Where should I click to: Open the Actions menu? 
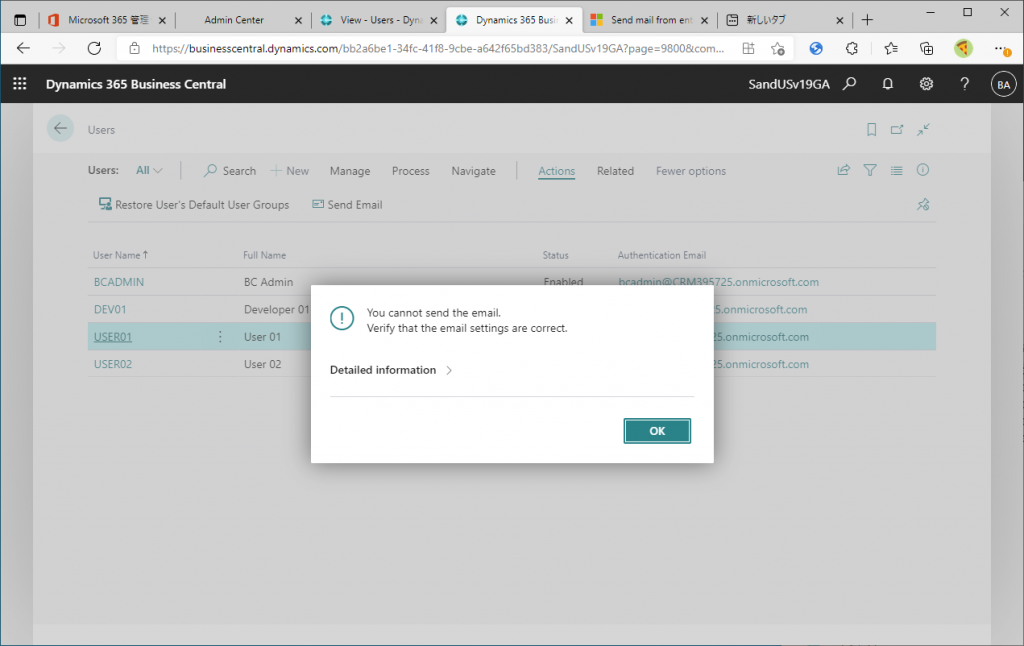(556, 170)
